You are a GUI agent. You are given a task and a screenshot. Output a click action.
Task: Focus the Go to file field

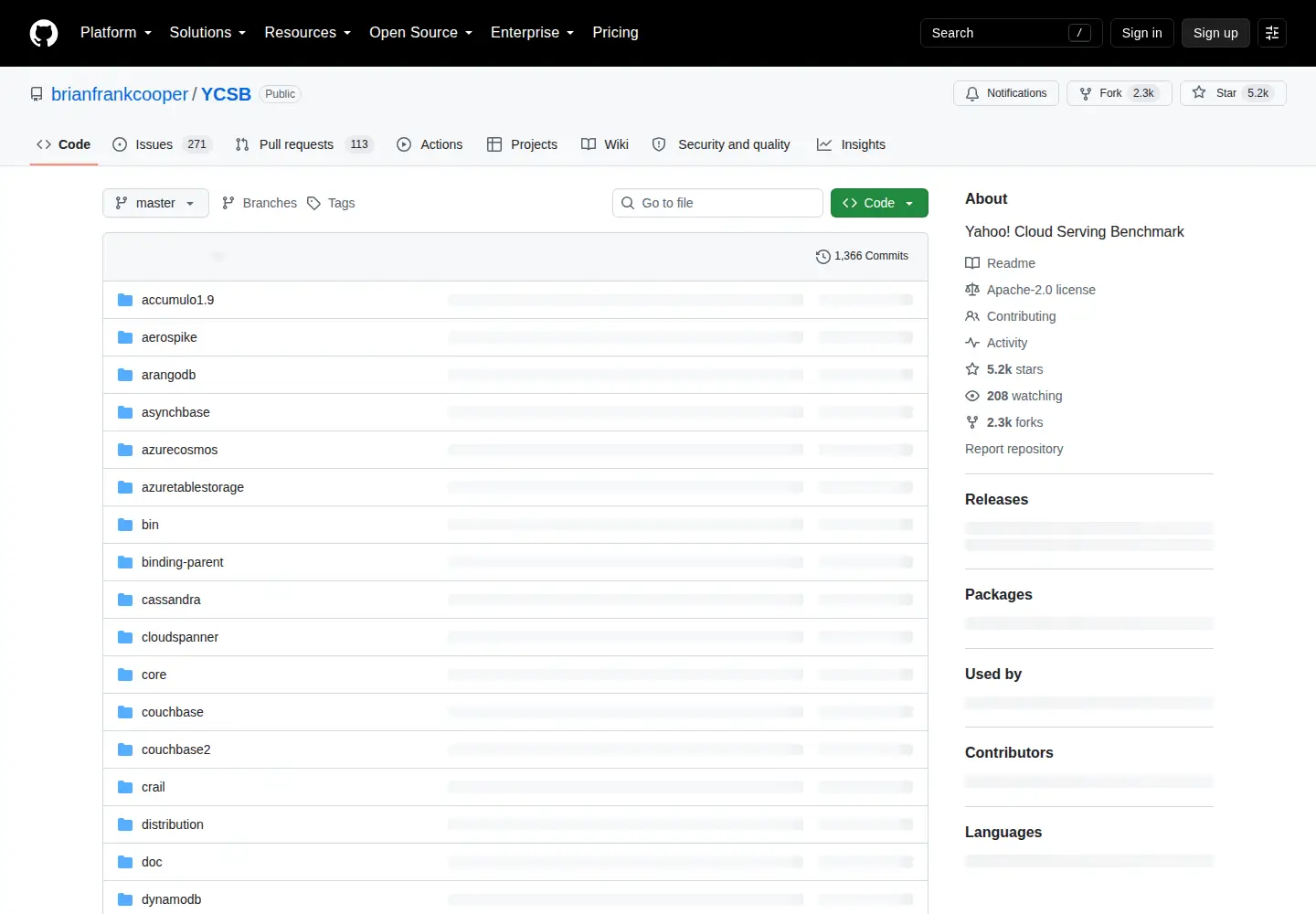pos(717,203)
